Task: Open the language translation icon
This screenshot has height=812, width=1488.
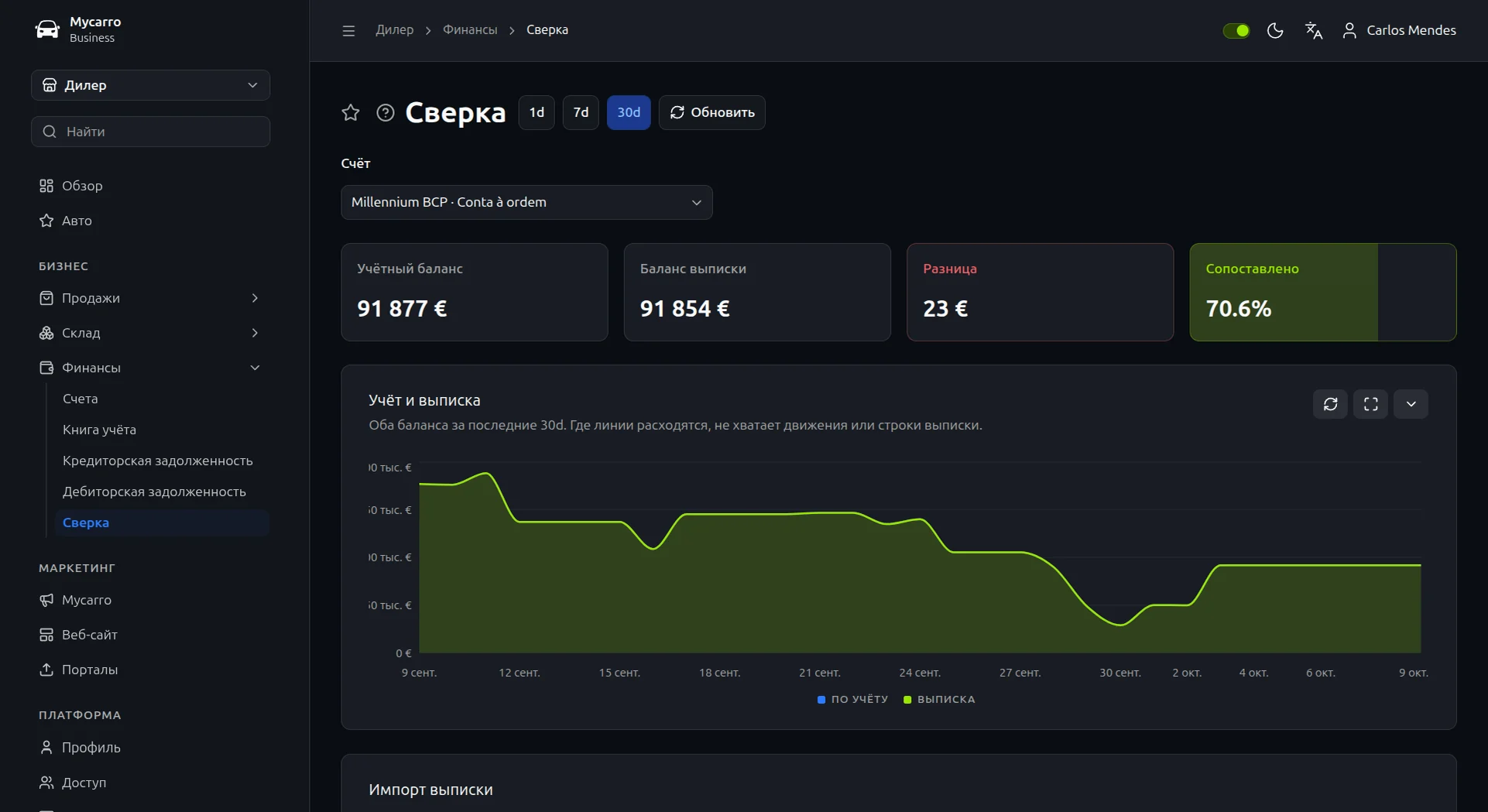Action: (x=1314, y=30)
